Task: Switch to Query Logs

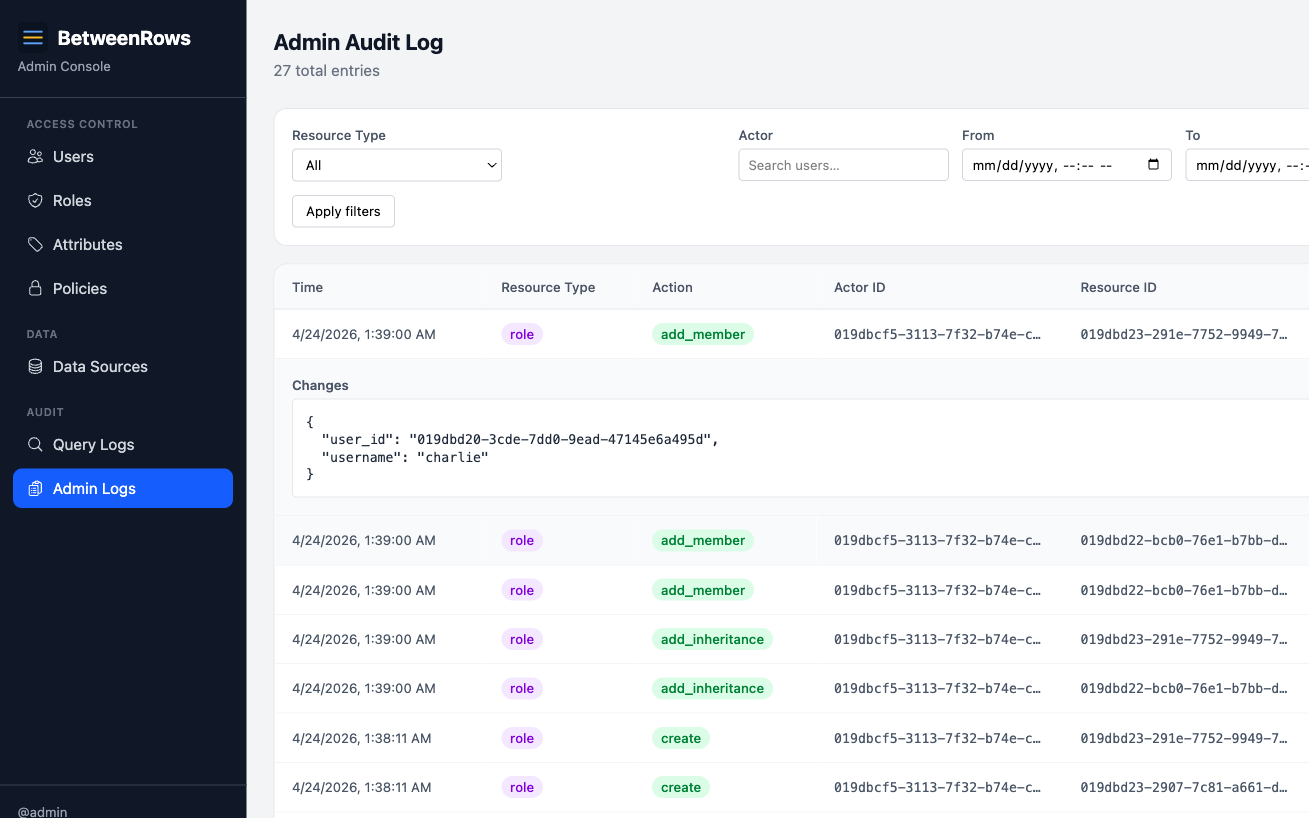Action: [123, 445]
